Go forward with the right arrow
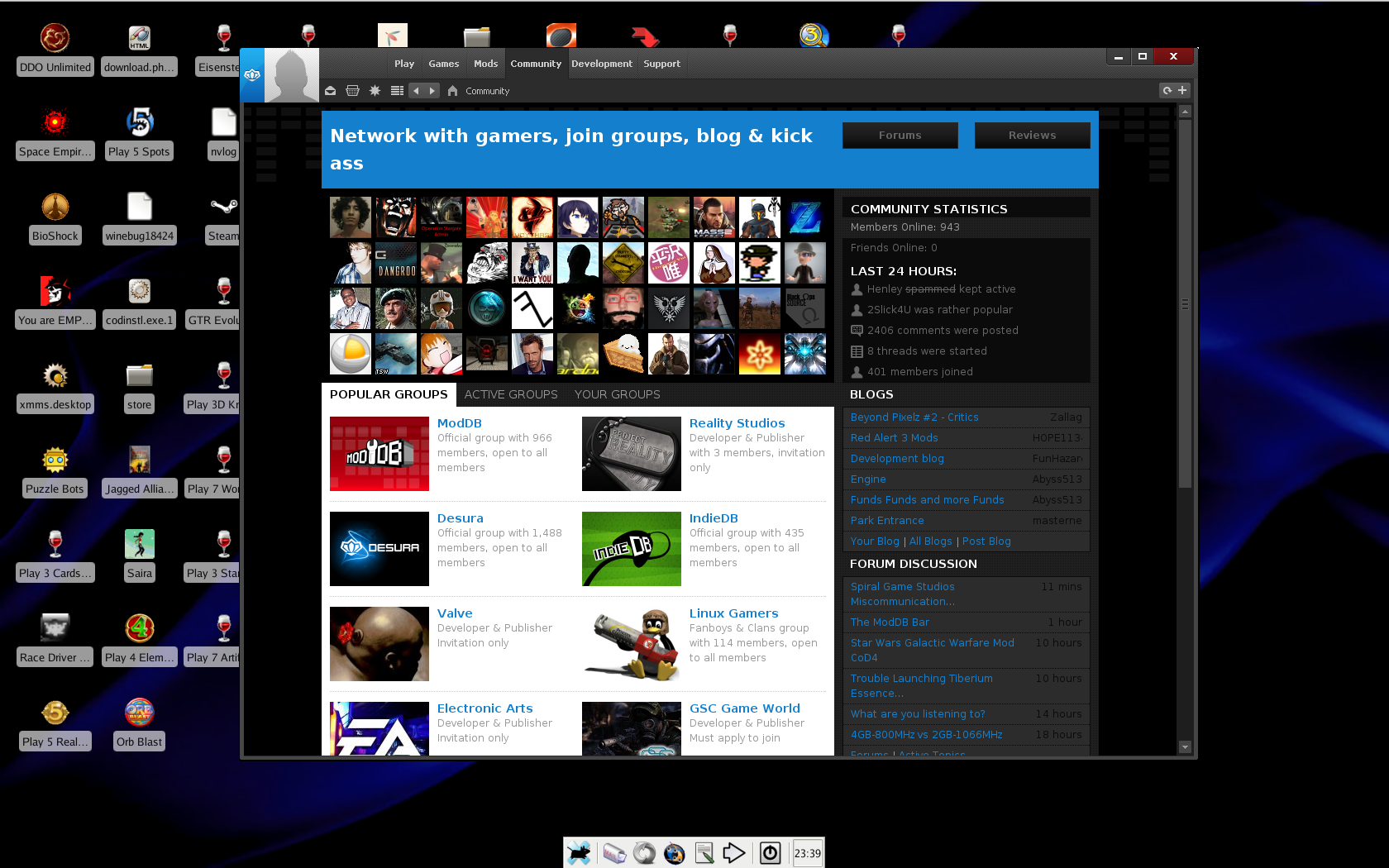Screen dimensions: 1389x868 click(x=432, y=91)
